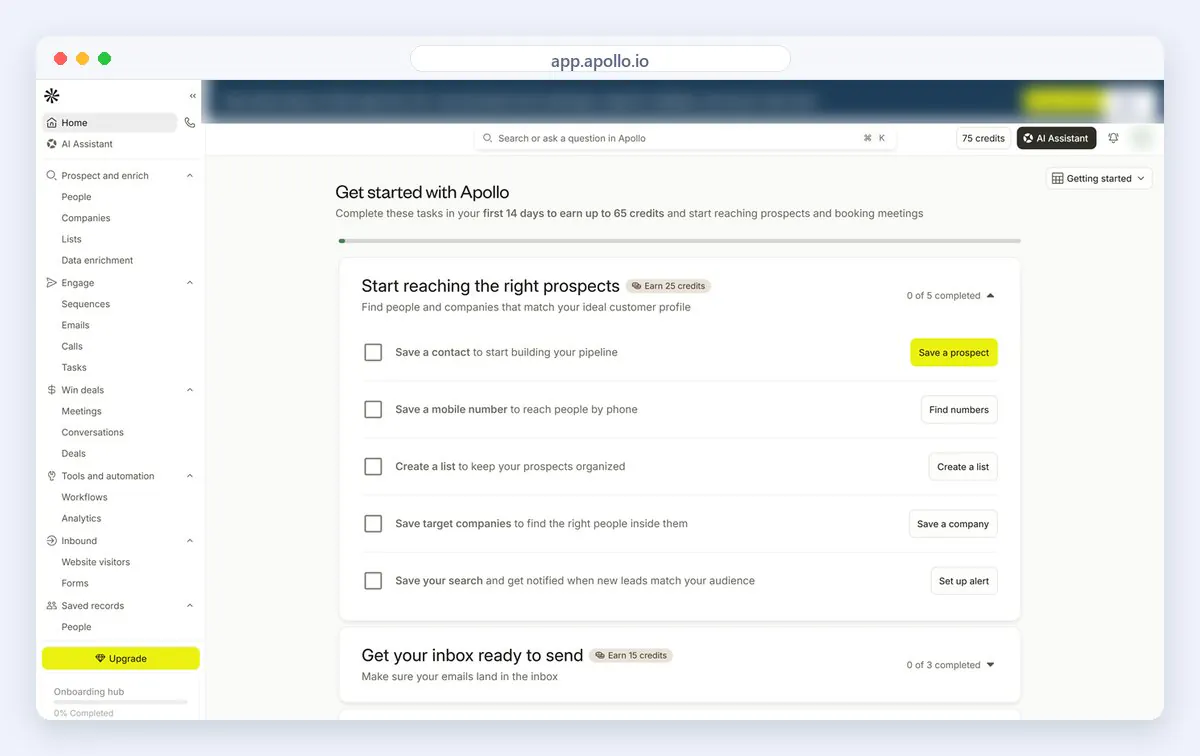
Task: Click the Win deals dollar icon
Action: tap(52, 390)
